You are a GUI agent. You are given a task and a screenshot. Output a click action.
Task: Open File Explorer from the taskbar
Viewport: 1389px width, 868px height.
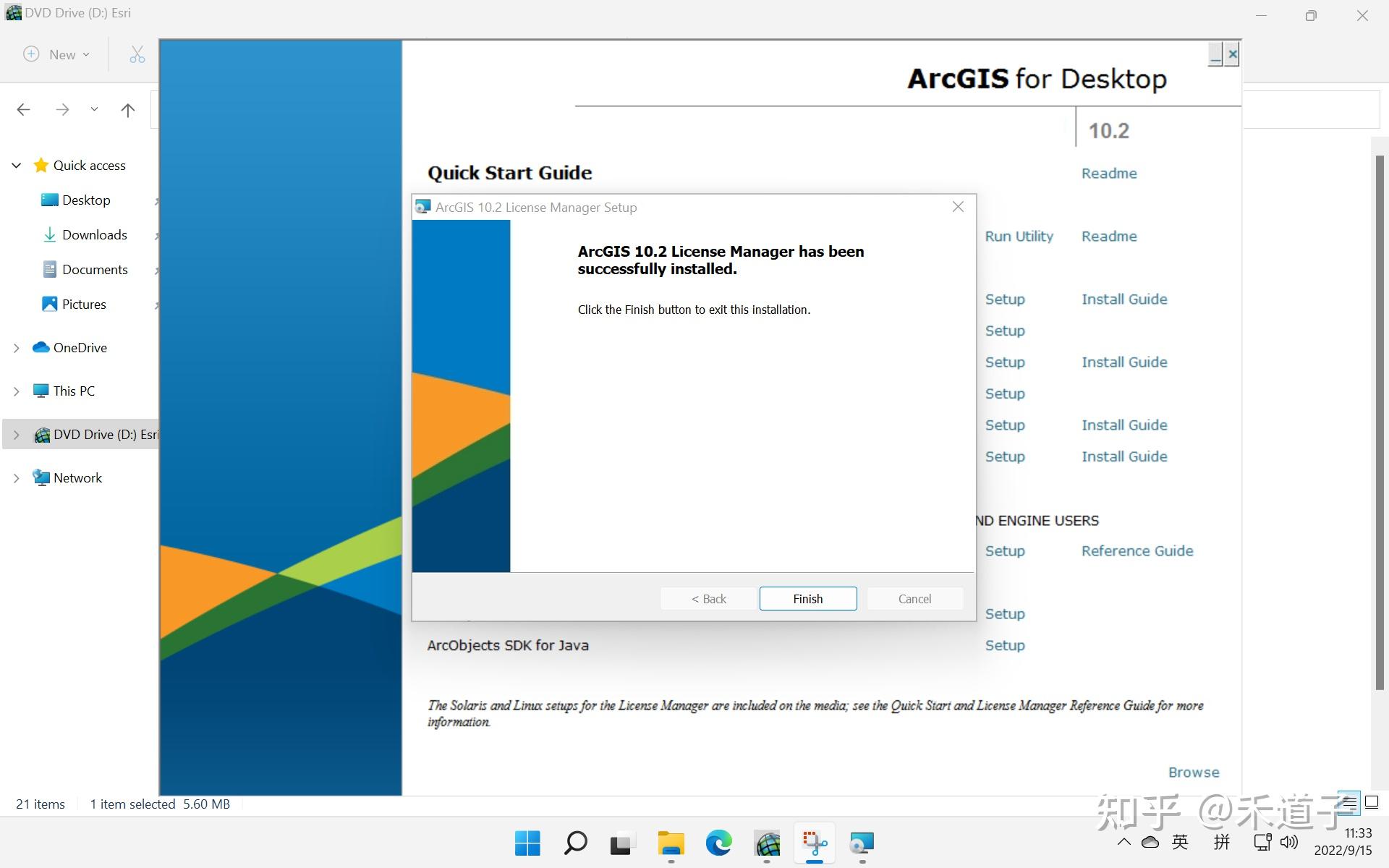671,843
